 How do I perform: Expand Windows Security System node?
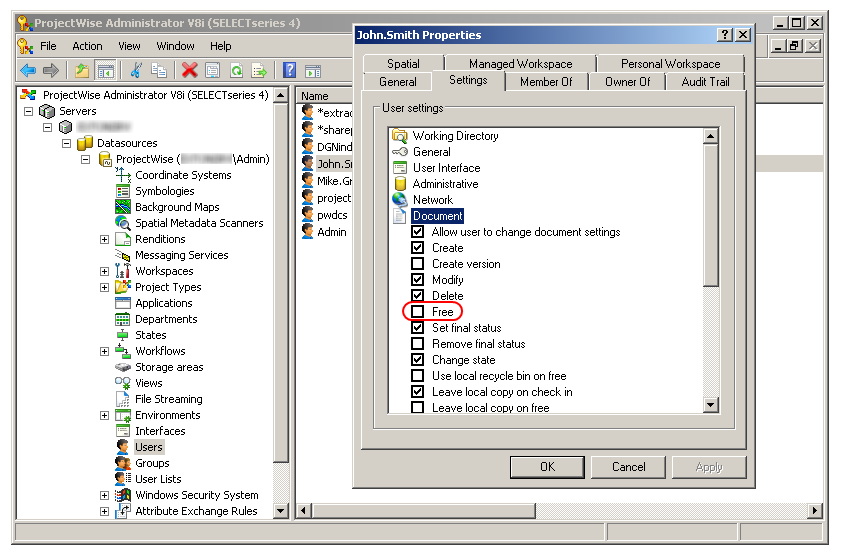click(105, 495)
